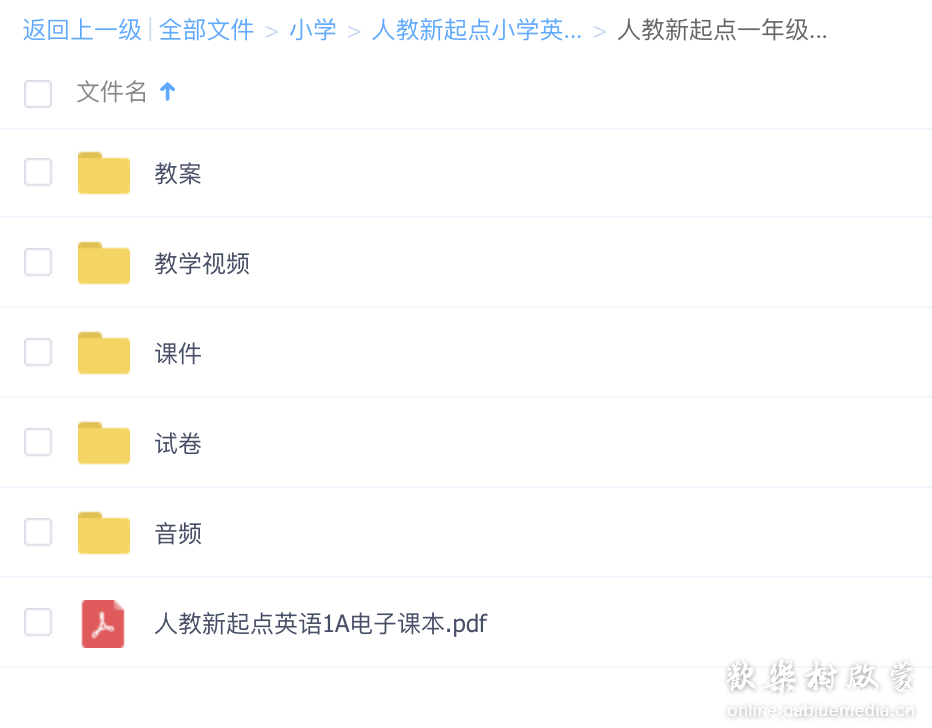
Task: Check the checkbox for the 教案 folder
Action: coord(38,172)
